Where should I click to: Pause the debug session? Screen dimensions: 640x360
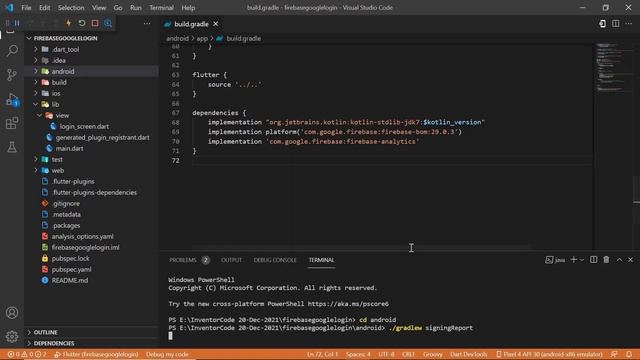(x=17, y=23)
